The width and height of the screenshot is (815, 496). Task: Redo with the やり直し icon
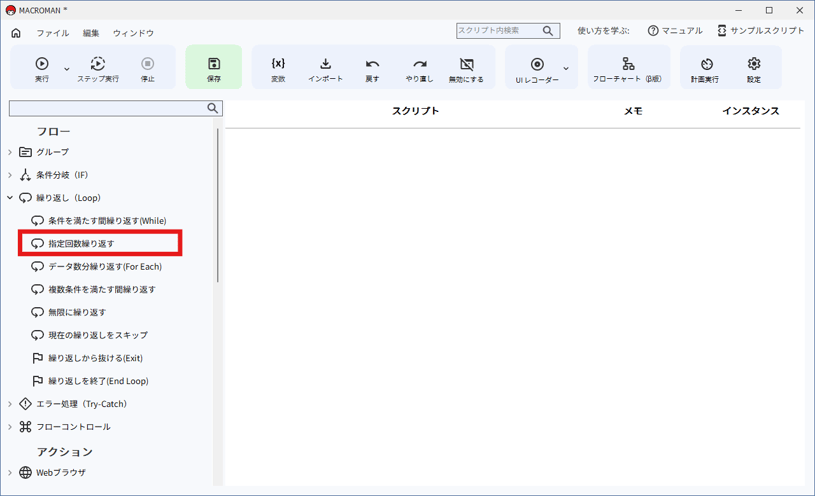tap(419, 64)
